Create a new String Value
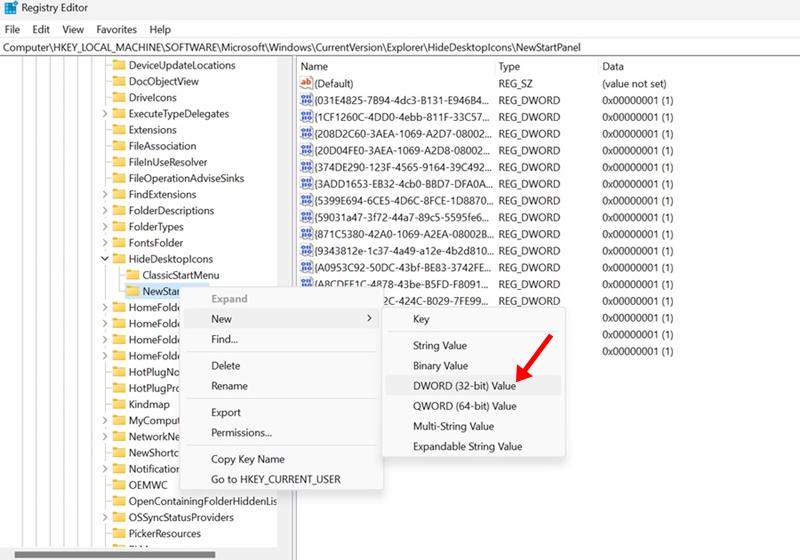800x560 pixels. (473, 345)
